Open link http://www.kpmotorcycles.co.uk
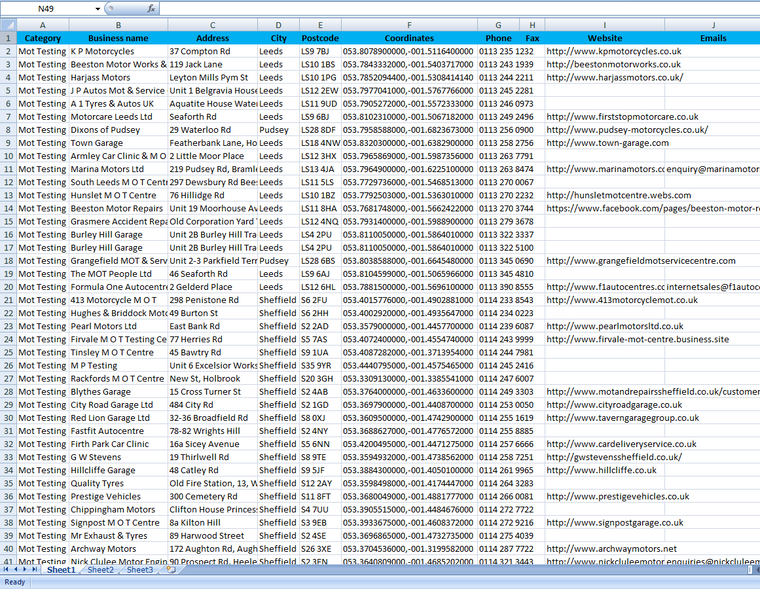Viewport: 760px width, 589px height. [x=614, y=51]
